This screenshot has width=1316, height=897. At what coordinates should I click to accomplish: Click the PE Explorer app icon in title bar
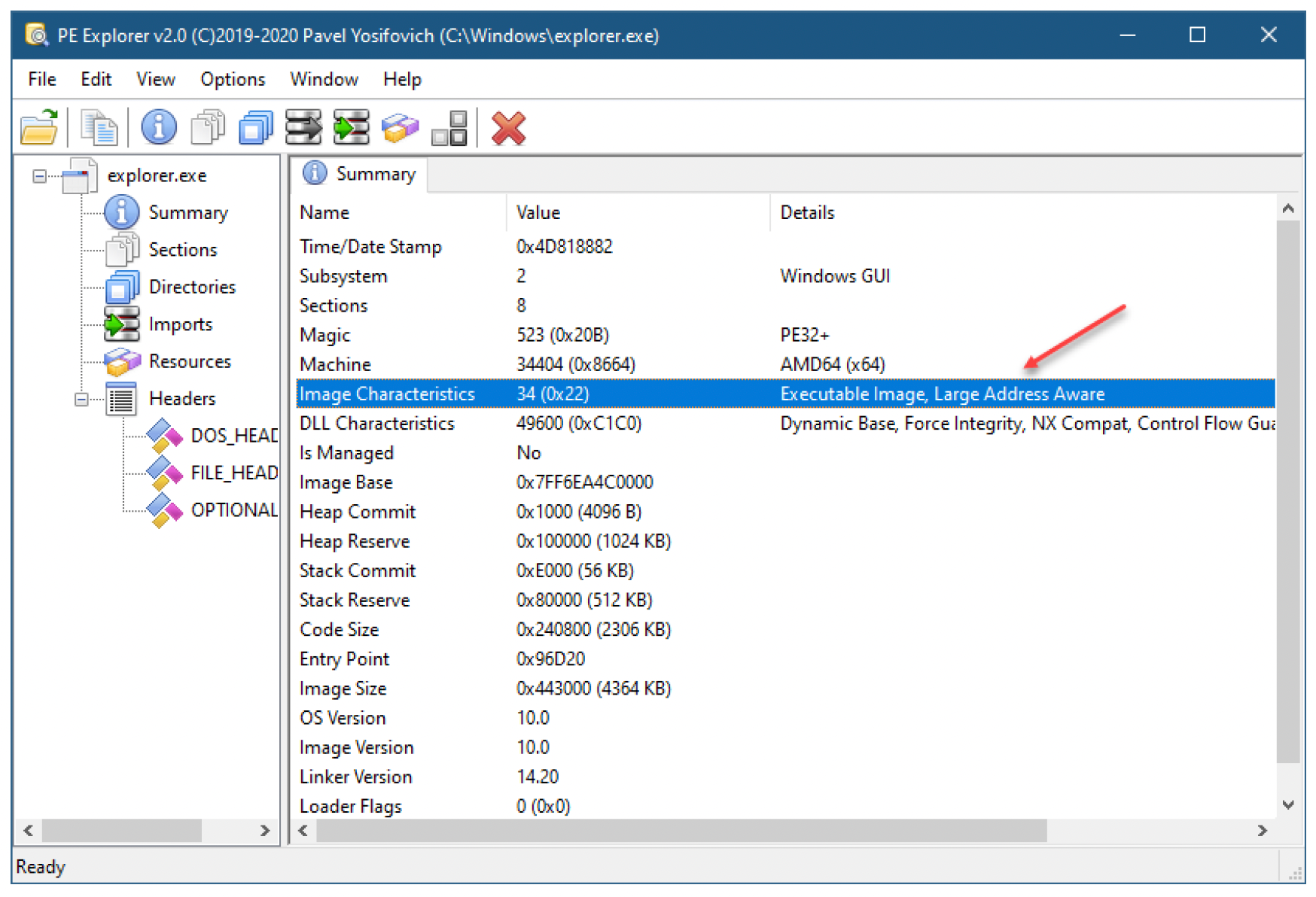pos(35,35)
